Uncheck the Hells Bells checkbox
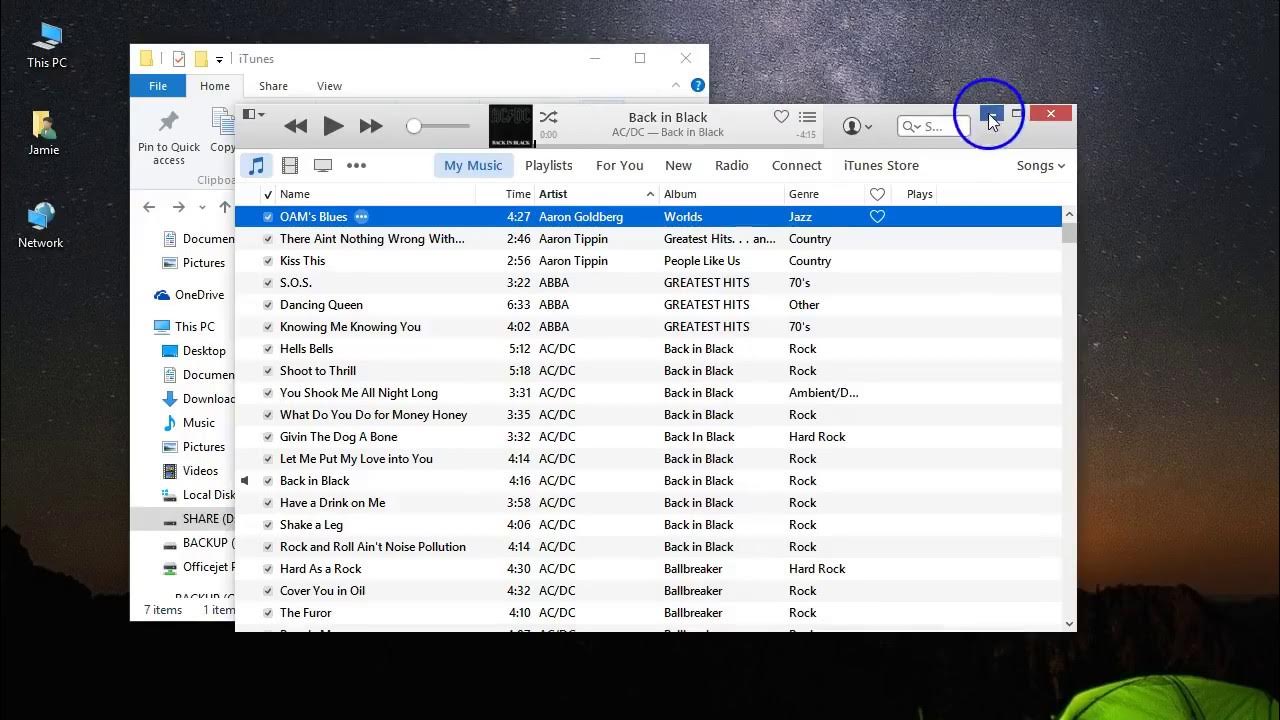The height and width of the screenshot is (720, 1280). (x=267, y=349)
